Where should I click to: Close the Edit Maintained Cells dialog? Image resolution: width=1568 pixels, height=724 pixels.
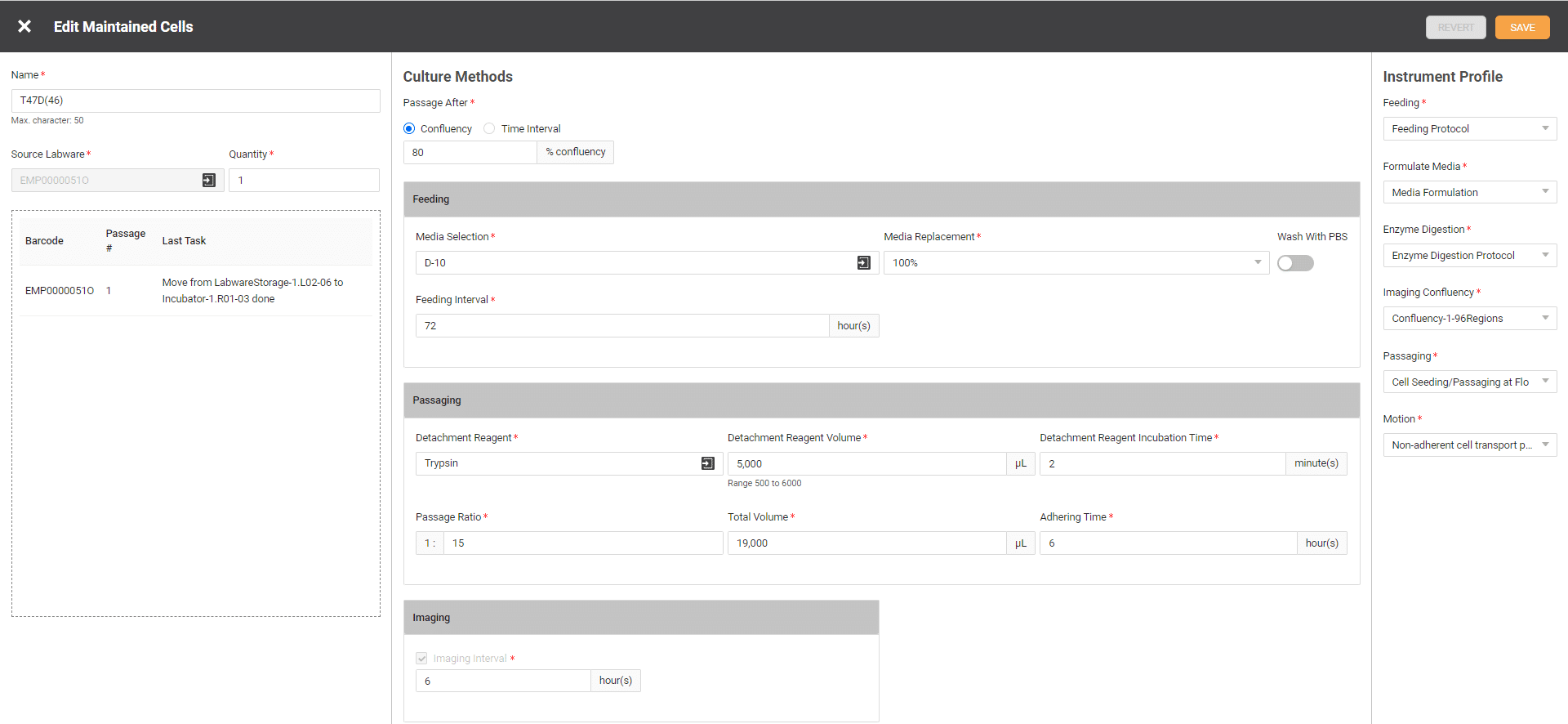24,26
